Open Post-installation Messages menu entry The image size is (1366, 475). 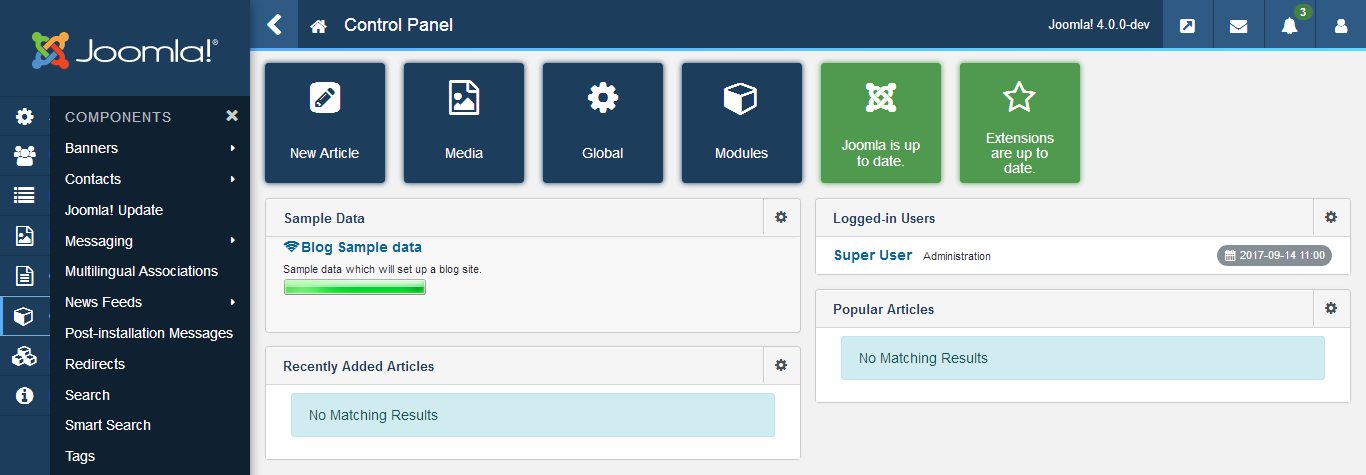pyautogui.click(x=150, y=333)
